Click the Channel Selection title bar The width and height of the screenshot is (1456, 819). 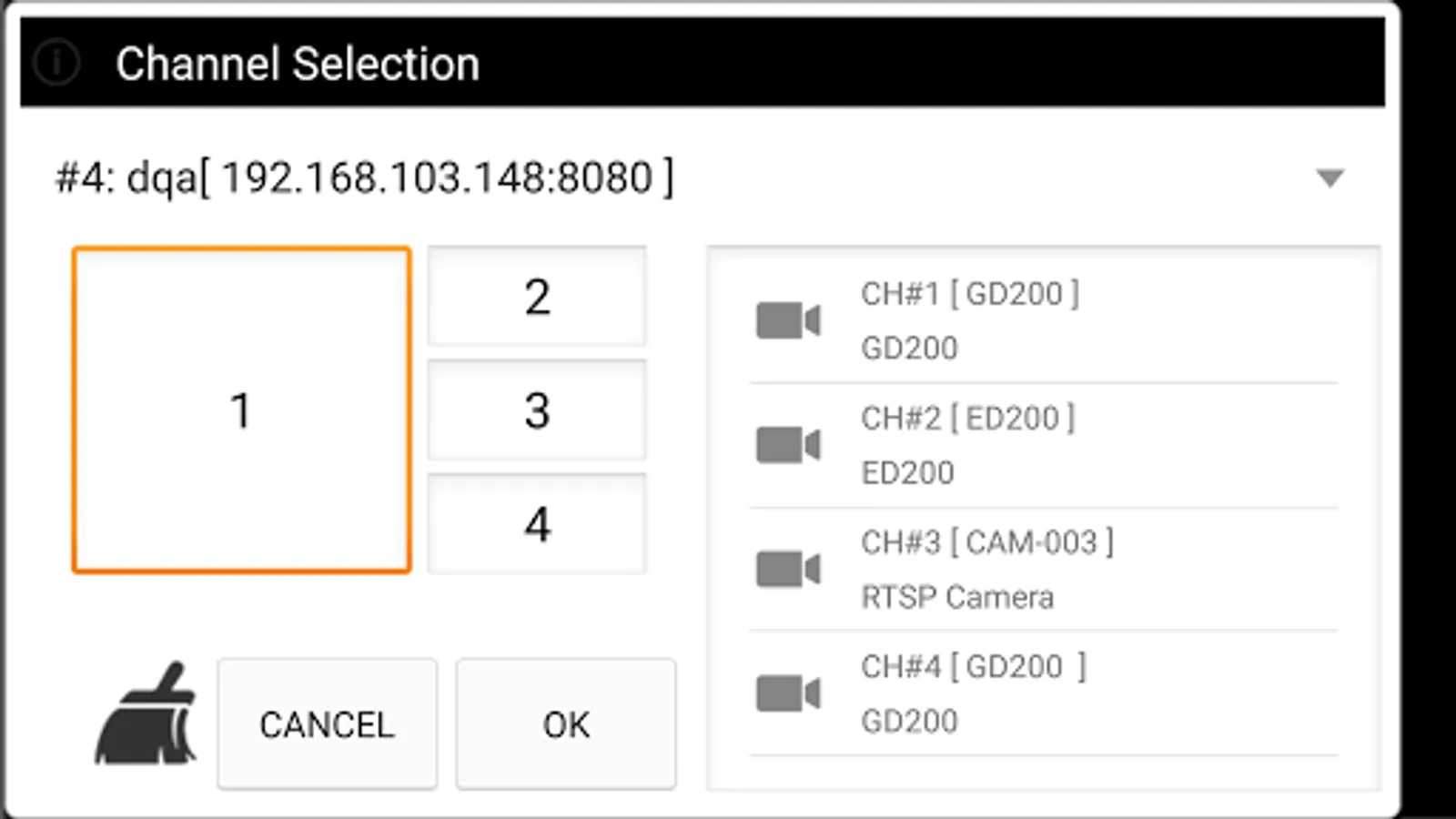tap(728, 63)
